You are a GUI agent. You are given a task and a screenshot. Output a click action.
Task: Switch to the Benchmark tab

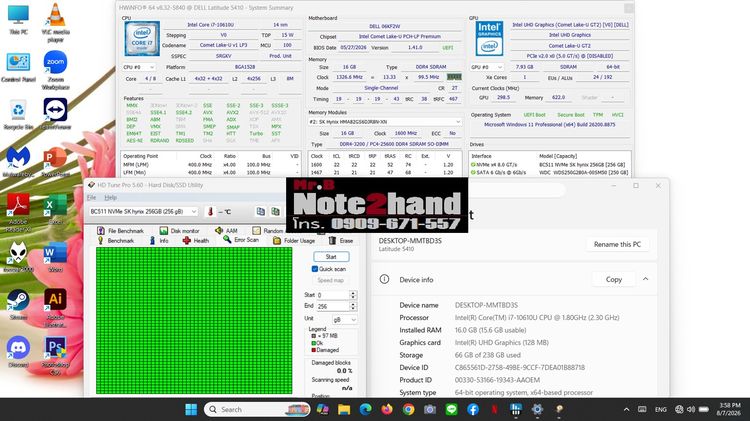pos(115,241)
